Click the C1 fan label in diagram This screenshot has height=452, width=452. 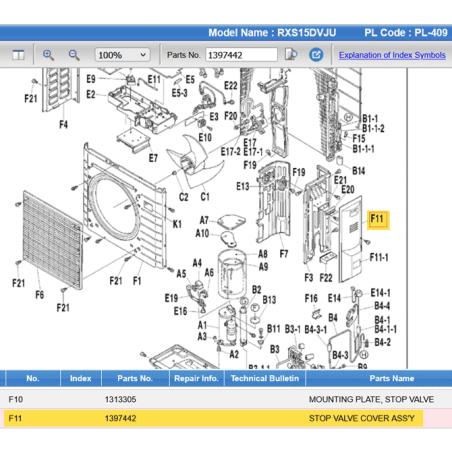tap(205, 197)
